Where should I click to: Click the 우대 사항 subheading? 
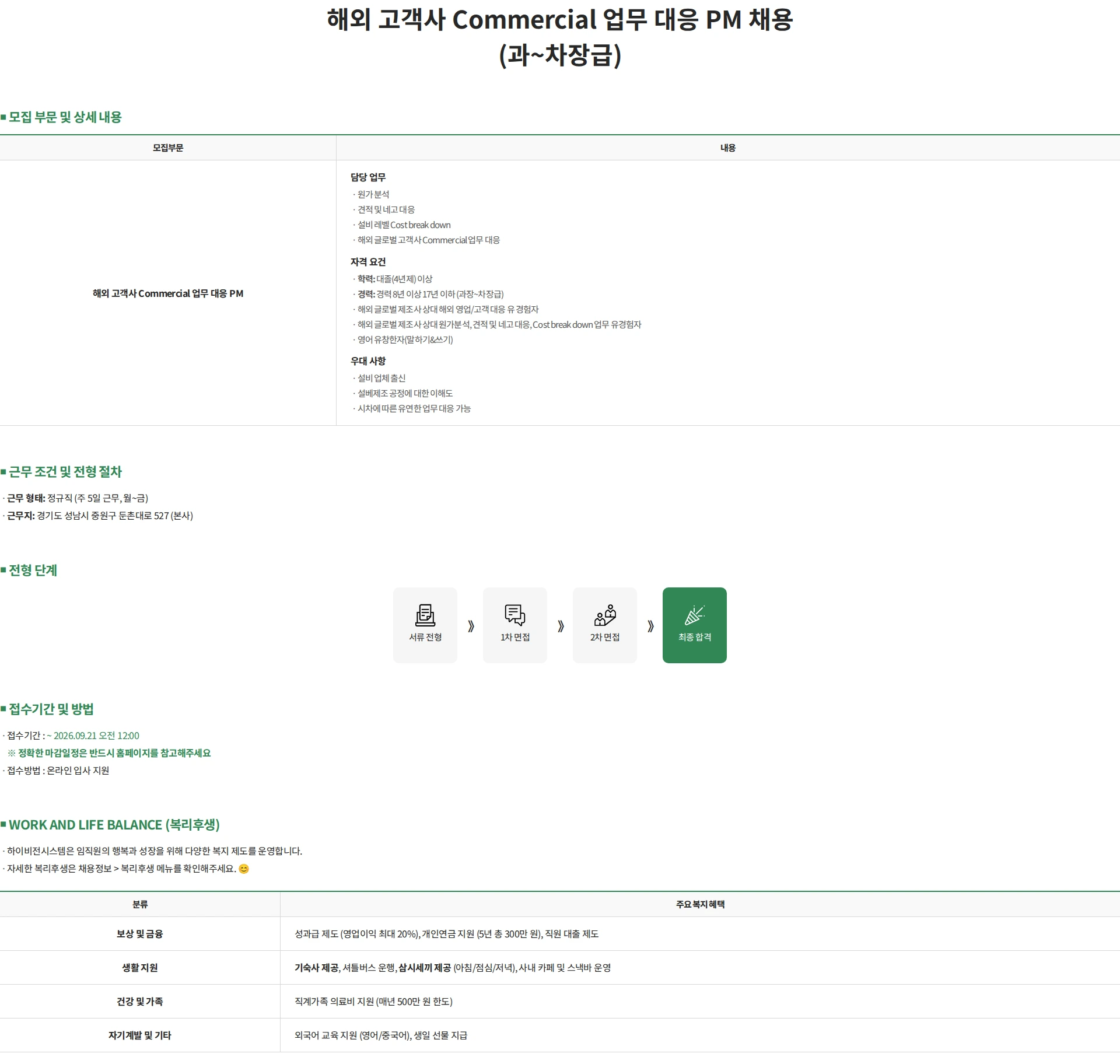(x=368, y=361)
